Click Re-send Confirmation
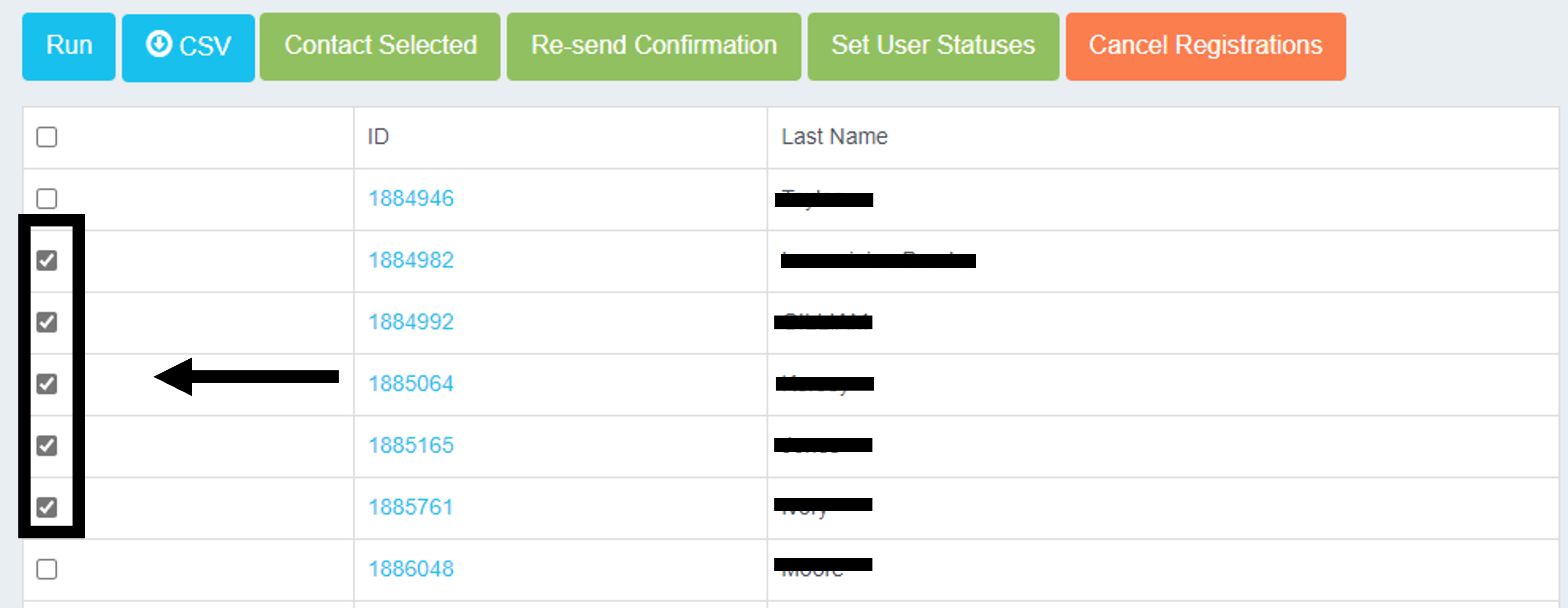Viewport: 1568px width, 608px height. [x=653, y=45]
